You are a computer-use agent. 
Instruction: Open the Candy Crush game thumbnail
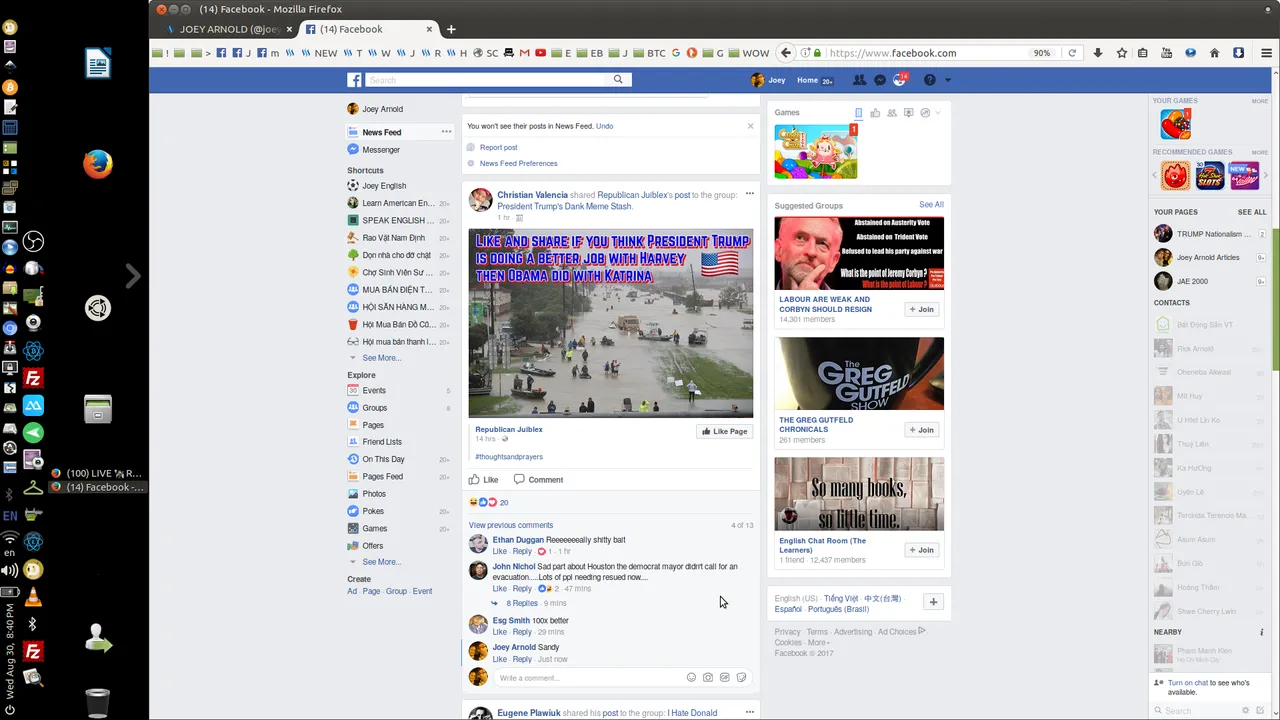click(x=815, y=152)
